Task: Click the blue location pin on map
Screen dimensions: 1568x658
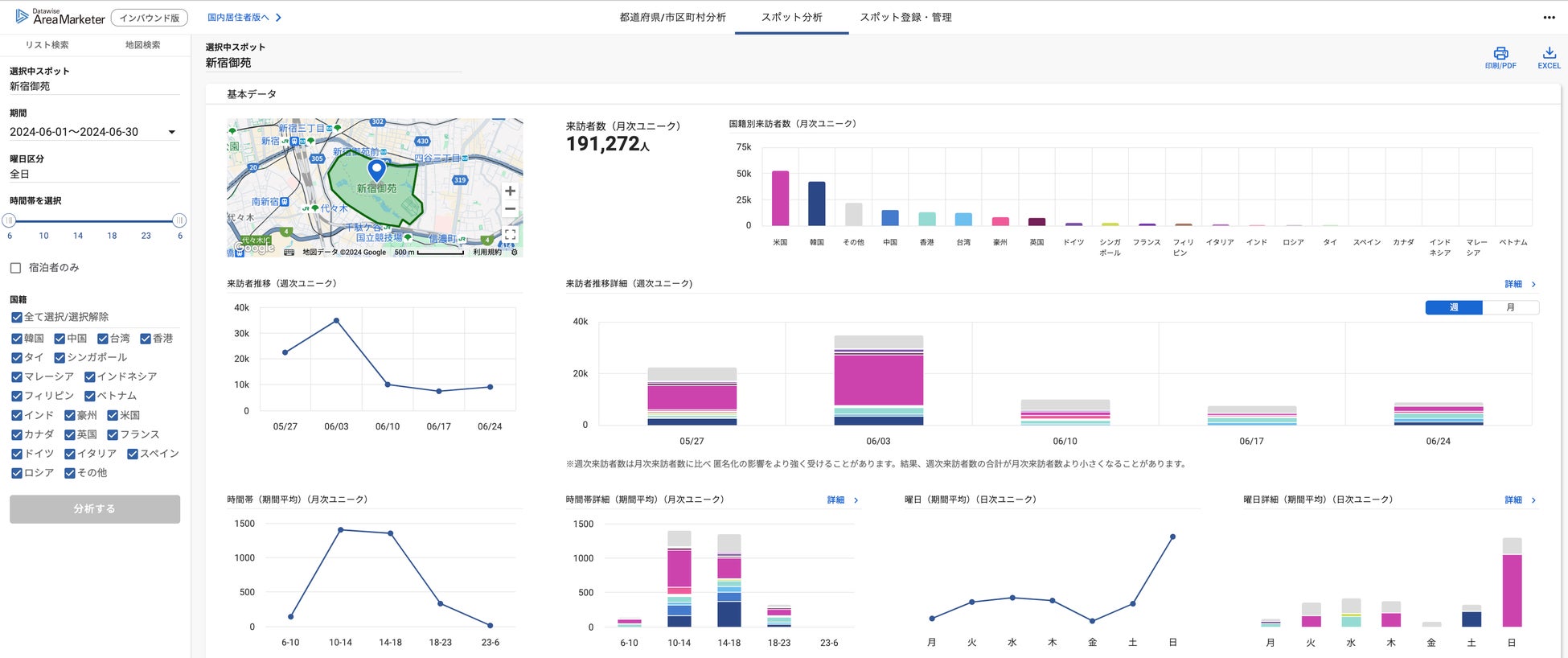Action: 376,170
